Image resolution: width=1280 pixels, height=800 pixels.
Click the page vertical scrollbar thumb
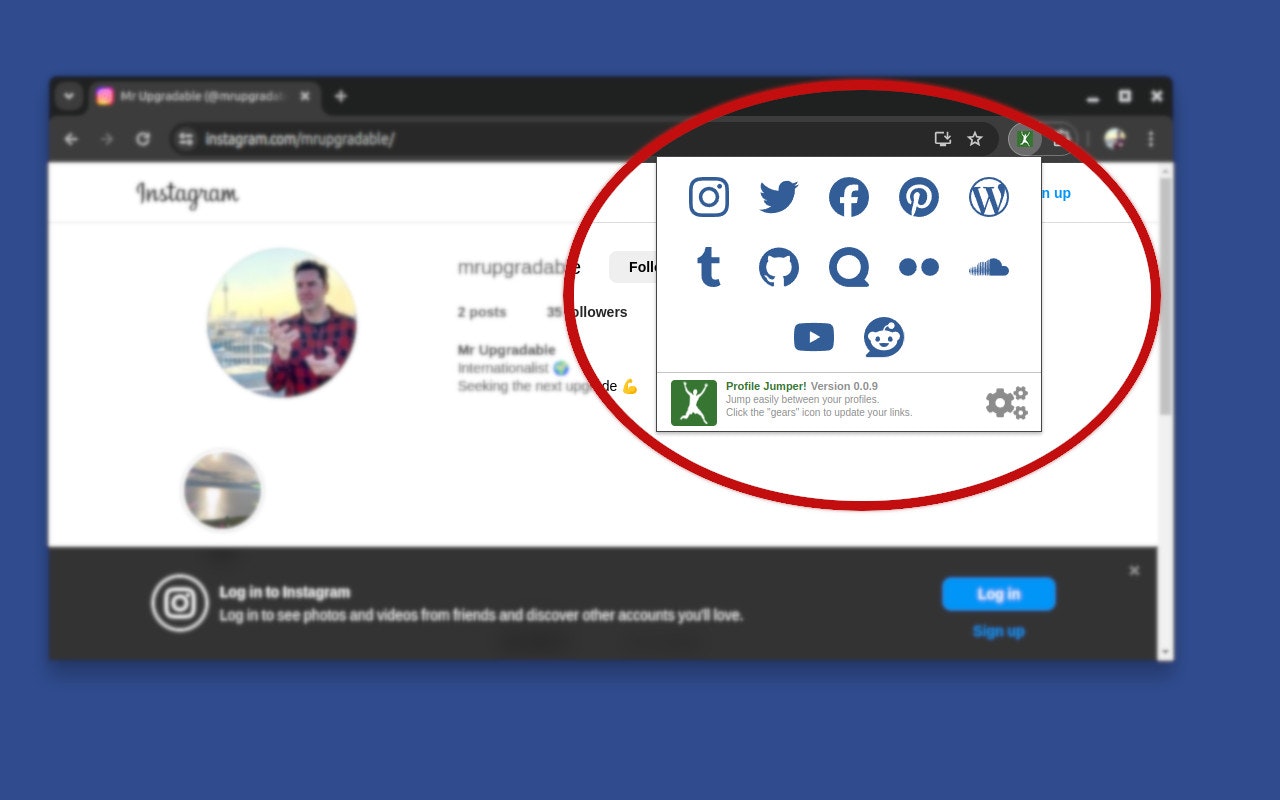1165,297
